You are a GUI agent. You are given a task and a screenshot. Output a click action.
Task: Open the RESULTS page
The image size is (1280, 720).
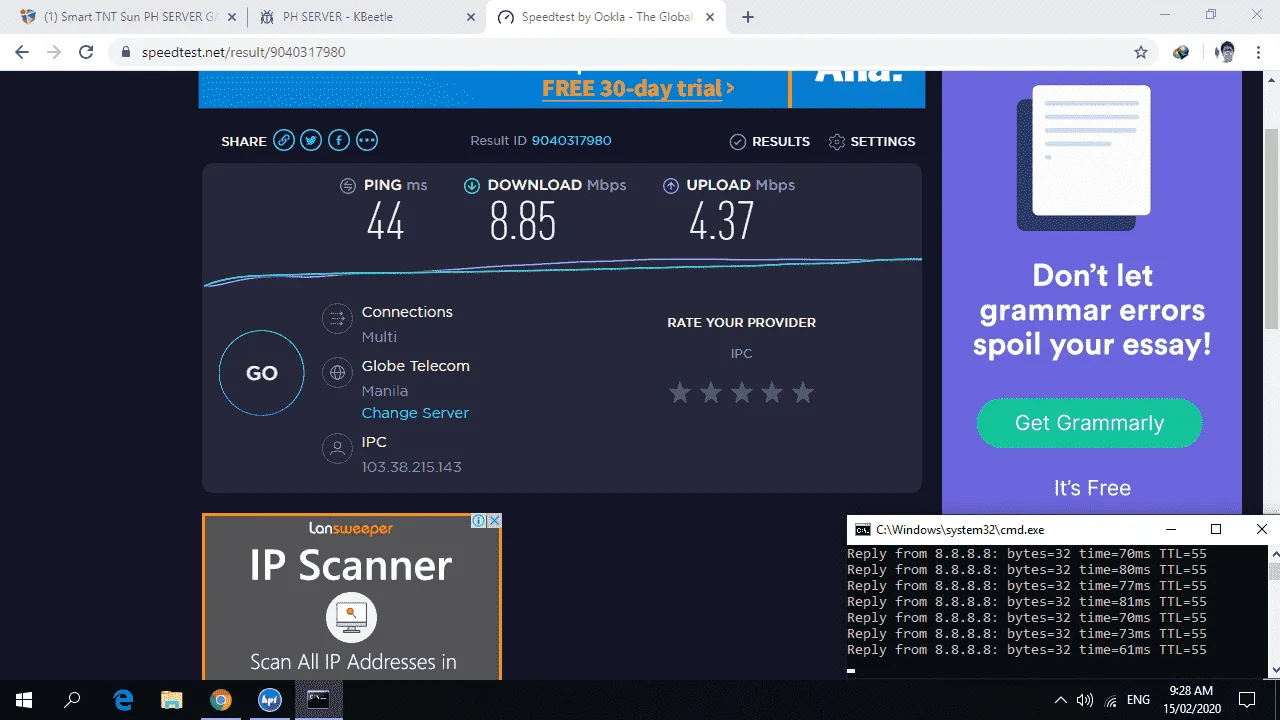pyautogui.click(x=770, y=142)
